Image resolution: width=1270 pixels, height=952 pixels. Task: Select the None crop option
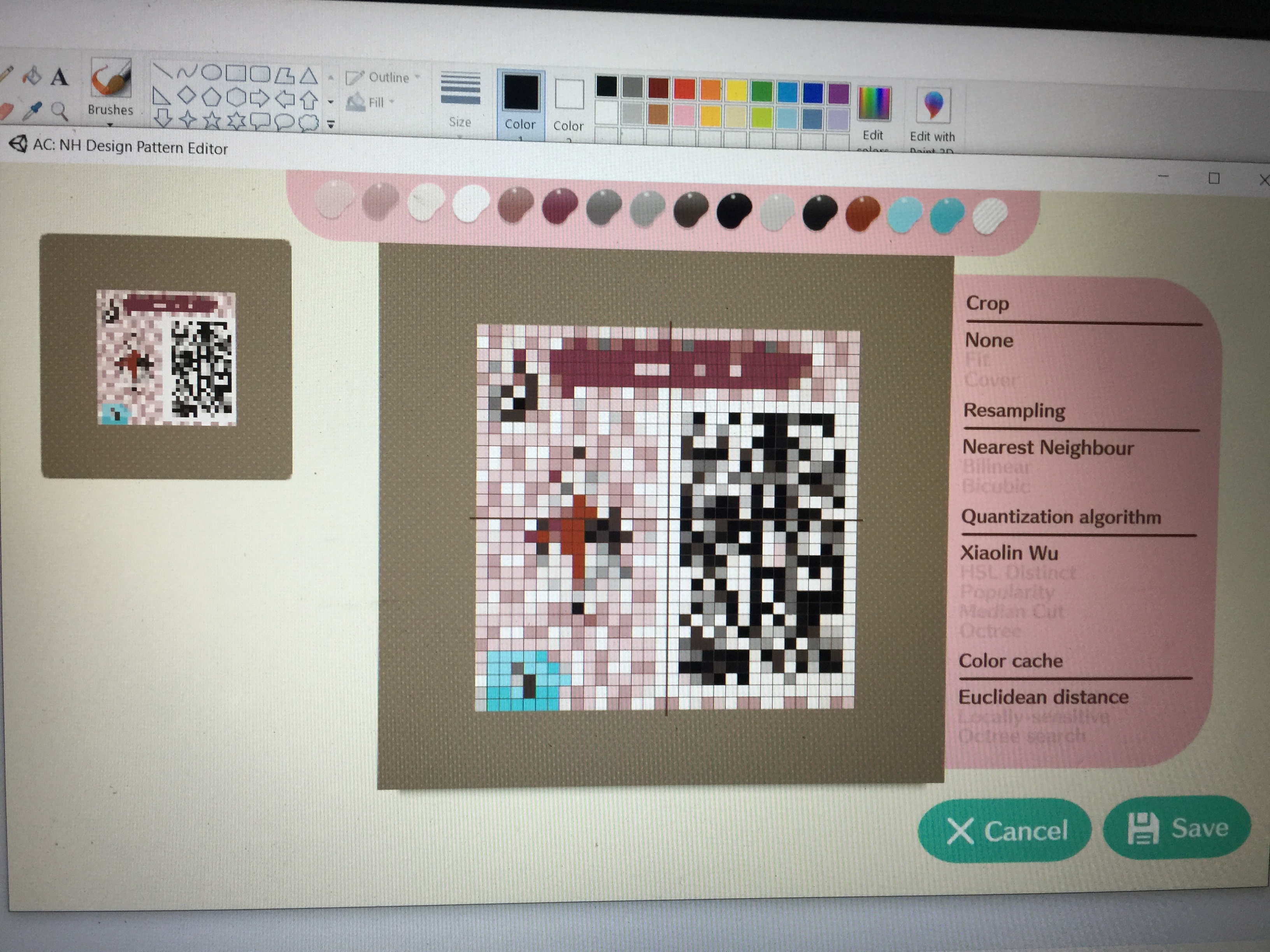[989, 340]
